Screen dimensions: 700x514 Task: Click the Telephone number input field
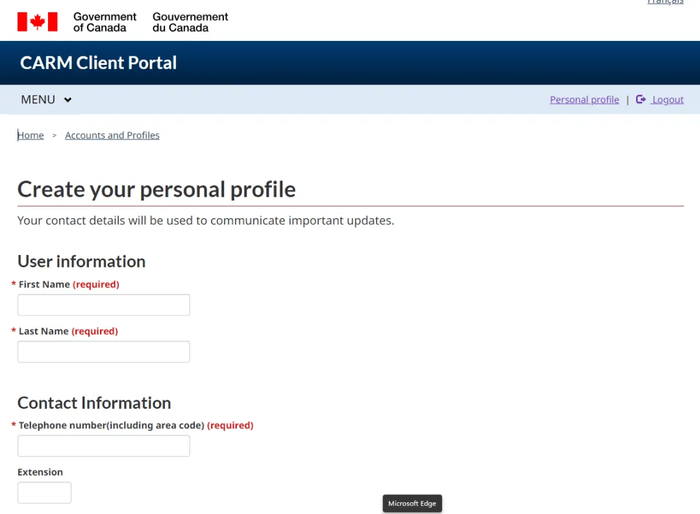tap(103, 446)
